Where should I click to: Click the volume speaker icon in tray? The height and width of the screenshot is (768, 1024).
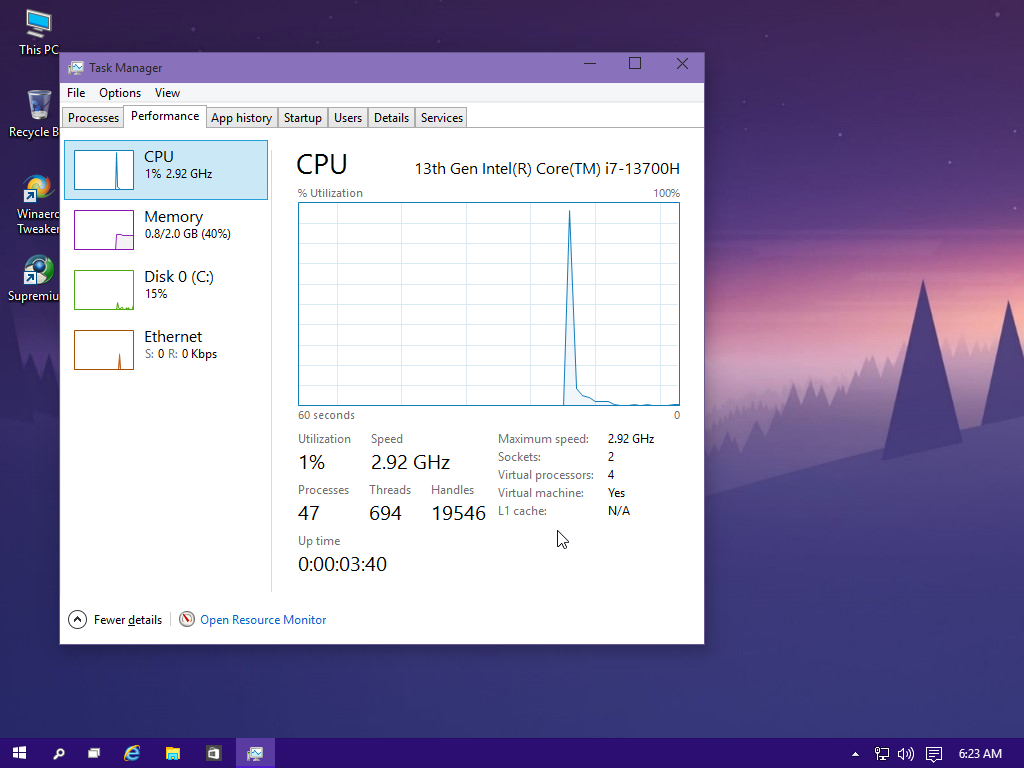pyautogui.click(x=906, y=754)
